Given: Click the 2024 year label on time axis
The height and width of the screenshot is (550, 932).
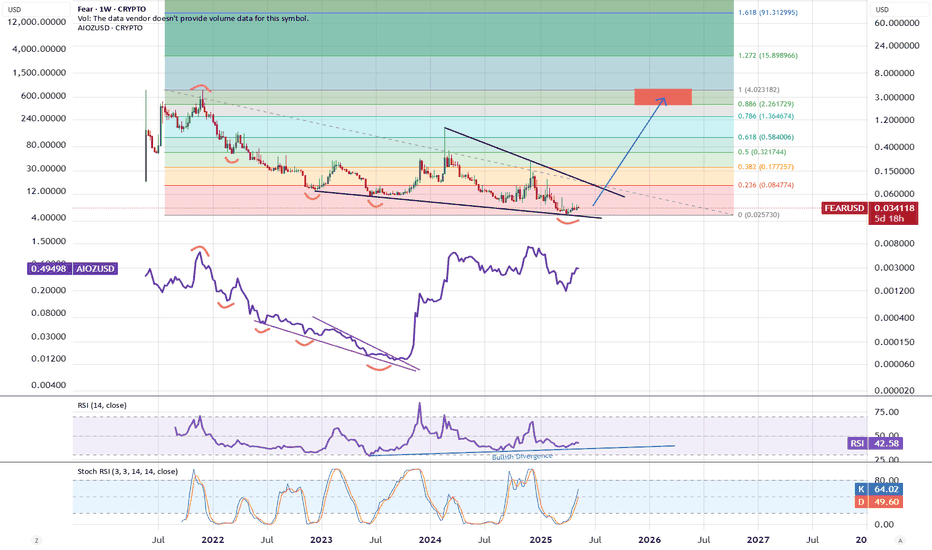Looking at the screenshot, I should coord(430,540).
